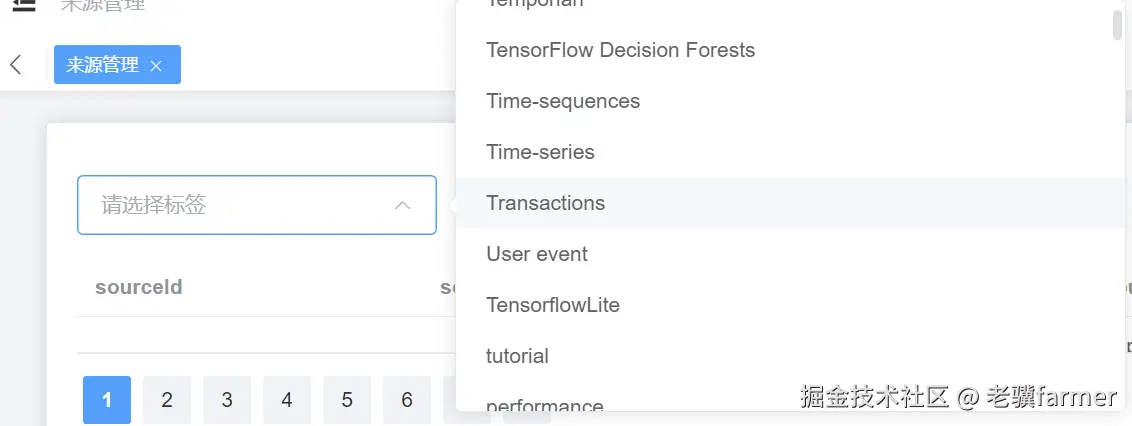
Task: Click the sourceId column header
Action: [x=139, y=287]
